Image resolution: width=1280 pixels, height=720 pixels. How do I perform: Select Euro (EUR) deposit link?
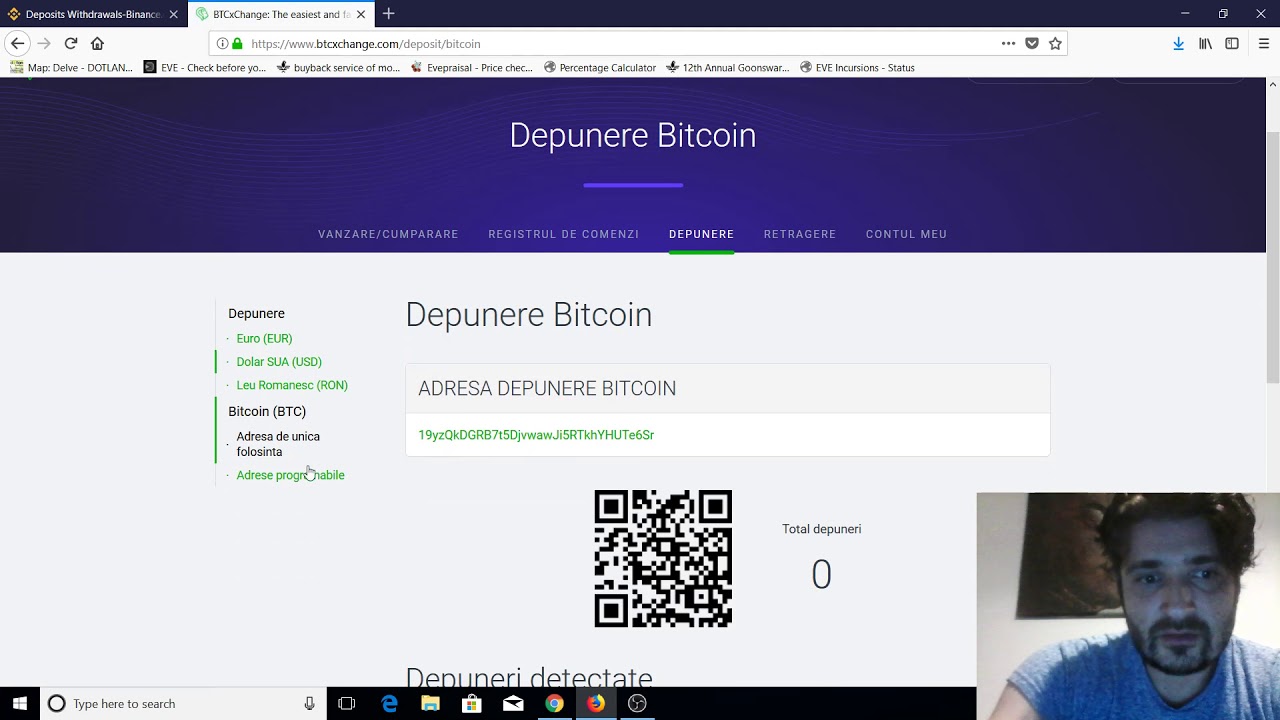(264, 339)
